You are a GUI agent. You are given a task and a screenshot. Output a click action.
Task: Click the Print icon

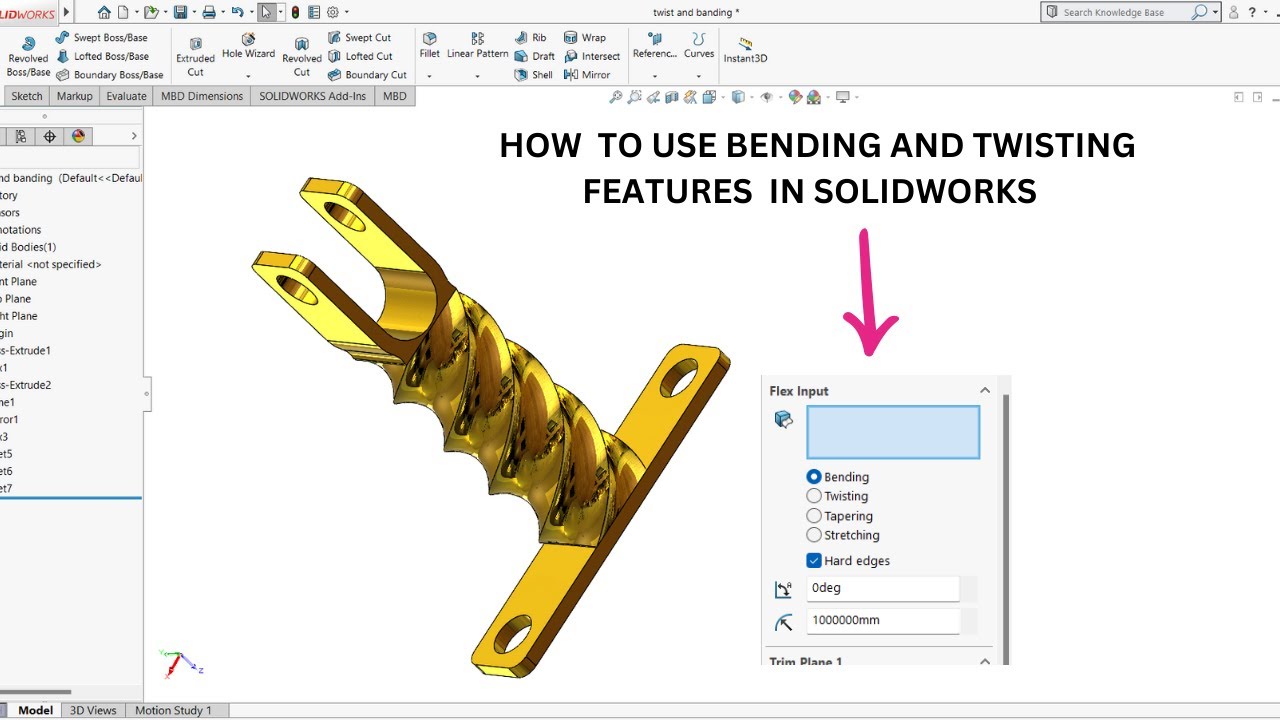point(209,12)
